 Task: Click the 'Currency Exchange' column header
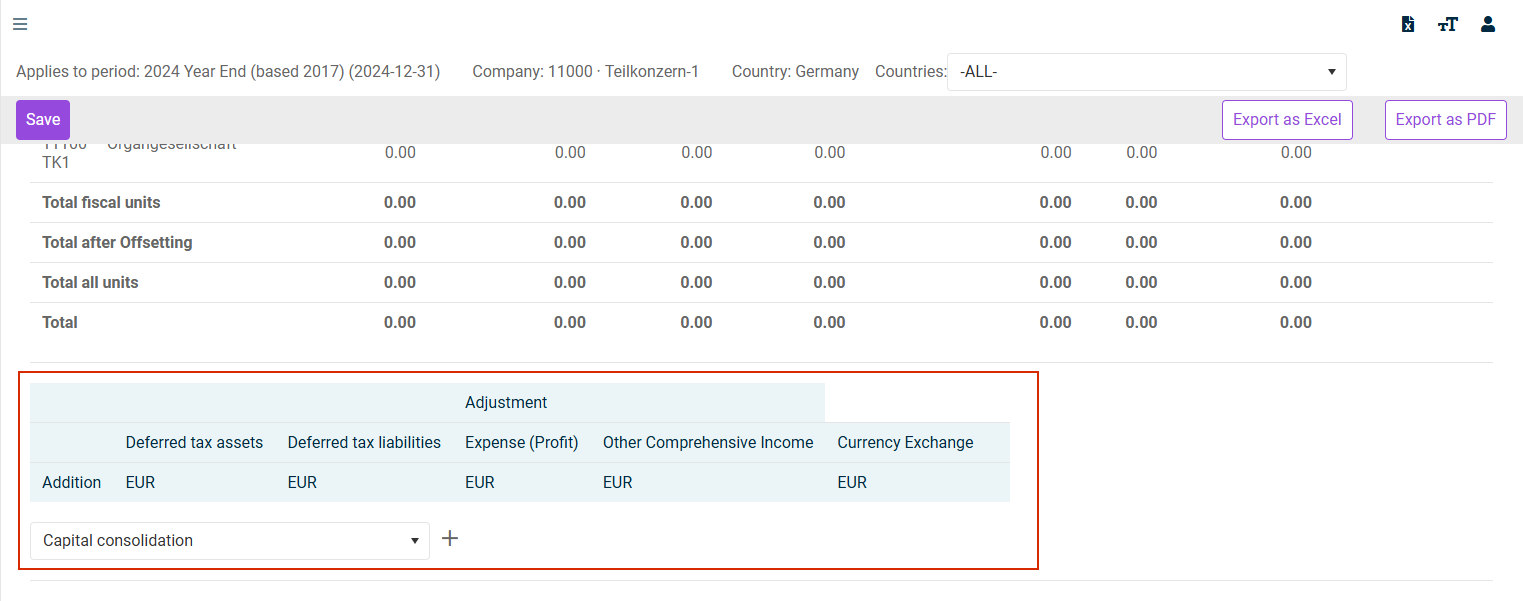(905, 442)
